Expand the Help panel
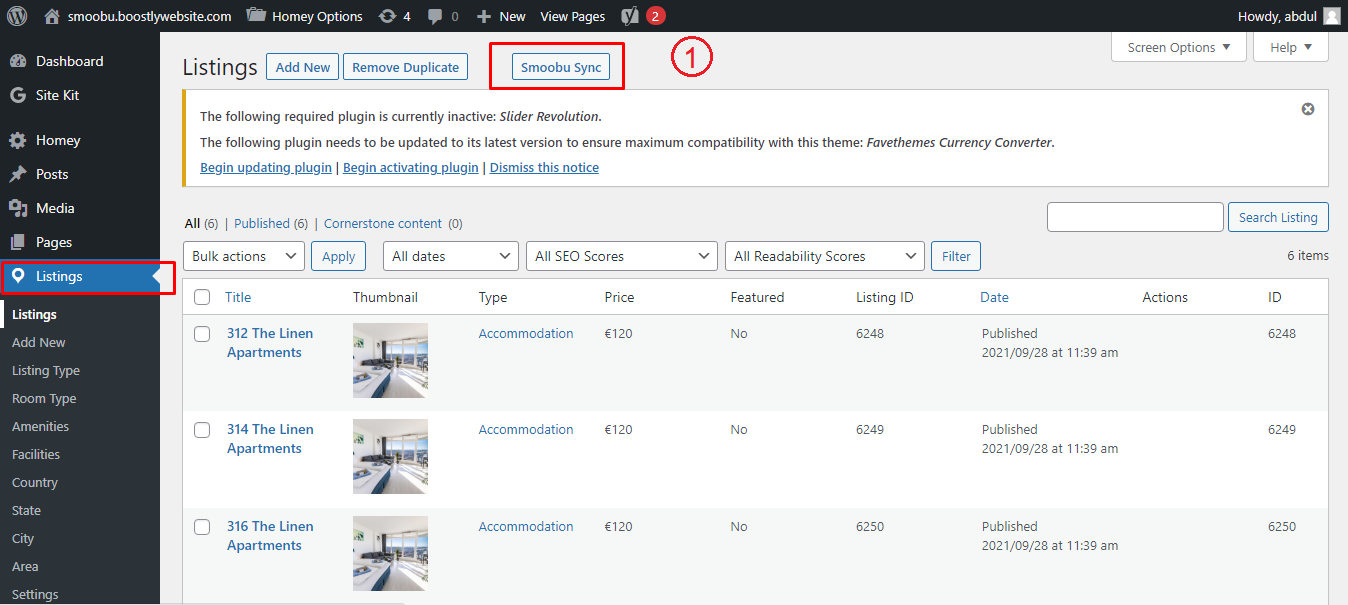The image size is (1348, 605). coord(1291,47)
